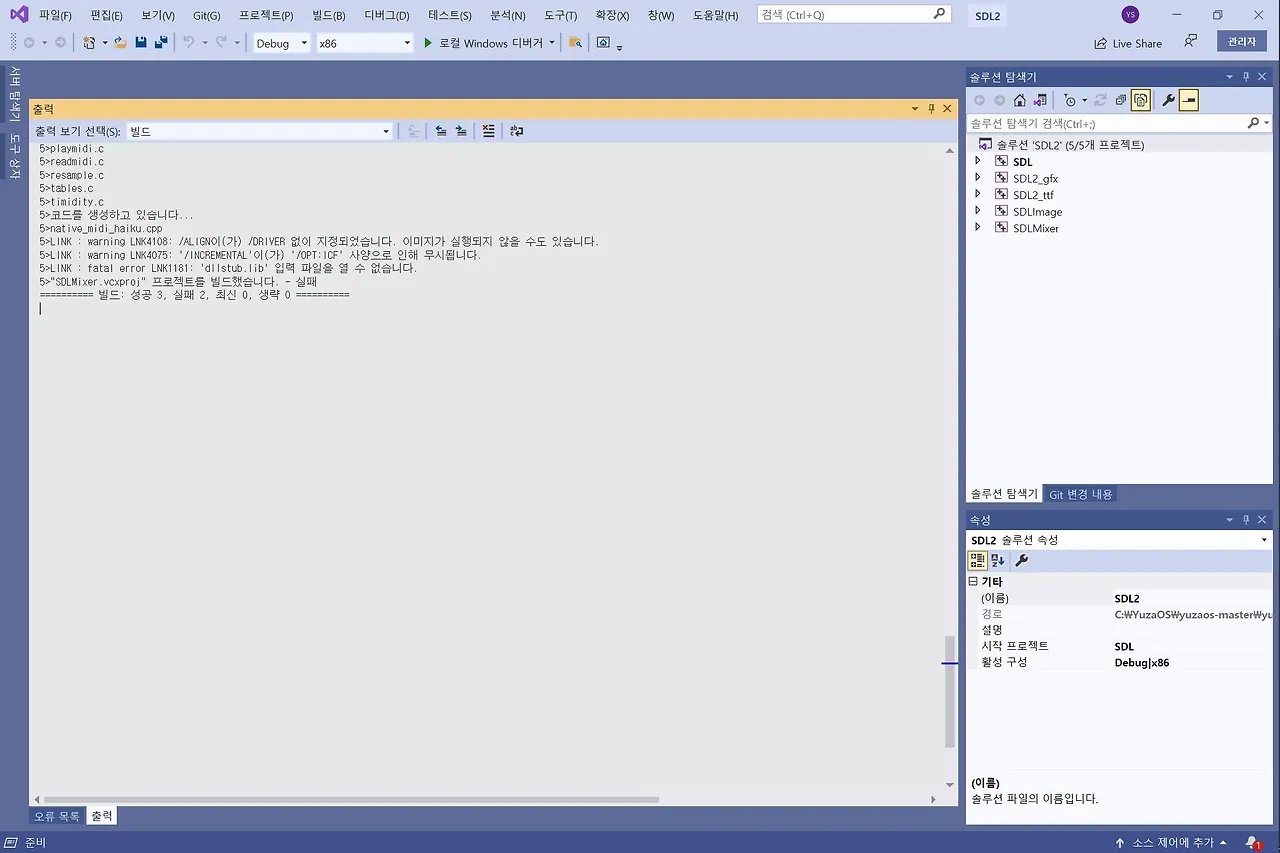
Task: Click the 검색 (Ctrl+Q) search field
Action: 853,15
